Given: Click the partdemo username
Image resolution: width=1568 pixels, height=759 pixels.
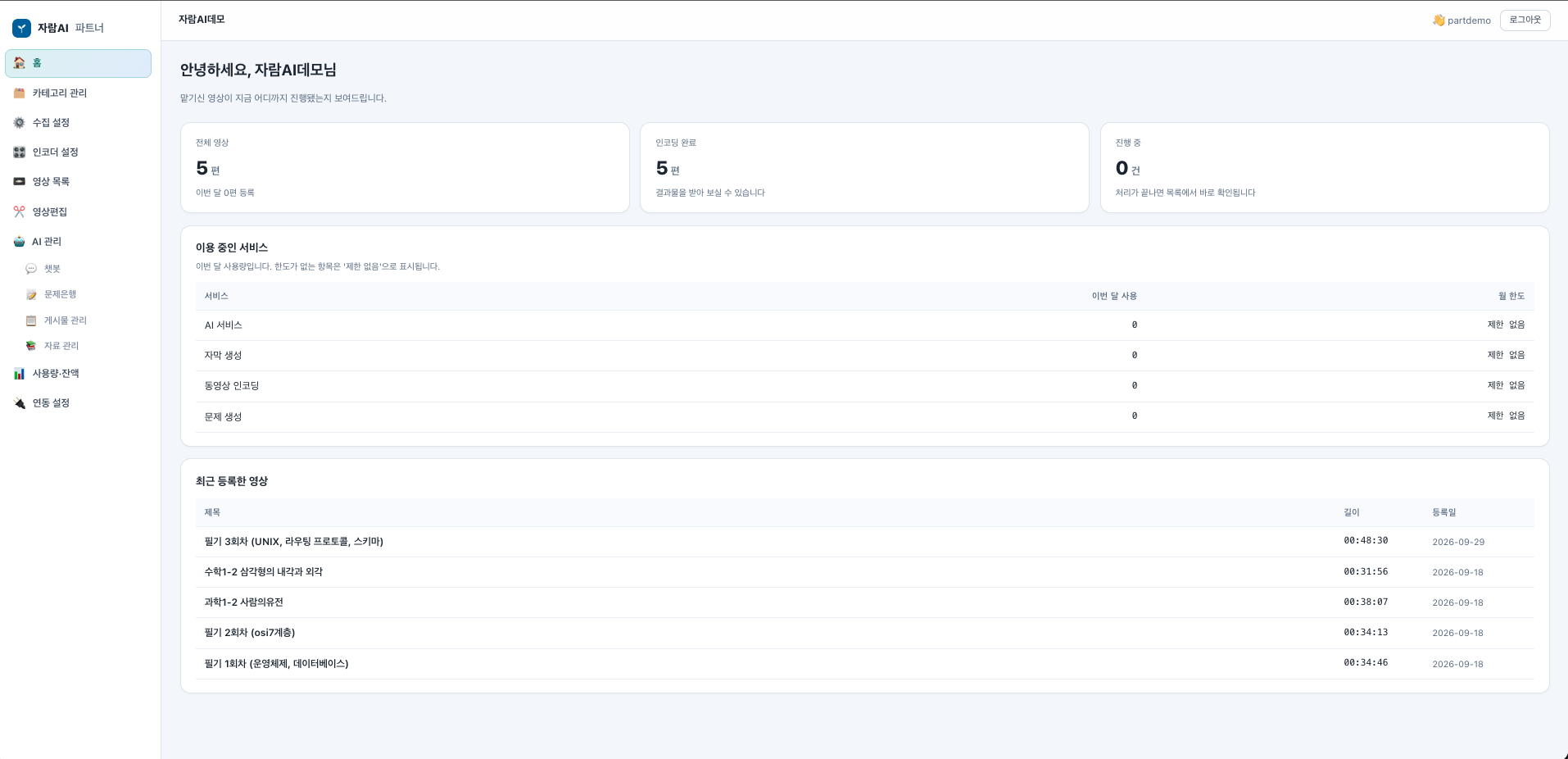Looking at the screenshot, I should [x=1469, y=20].
